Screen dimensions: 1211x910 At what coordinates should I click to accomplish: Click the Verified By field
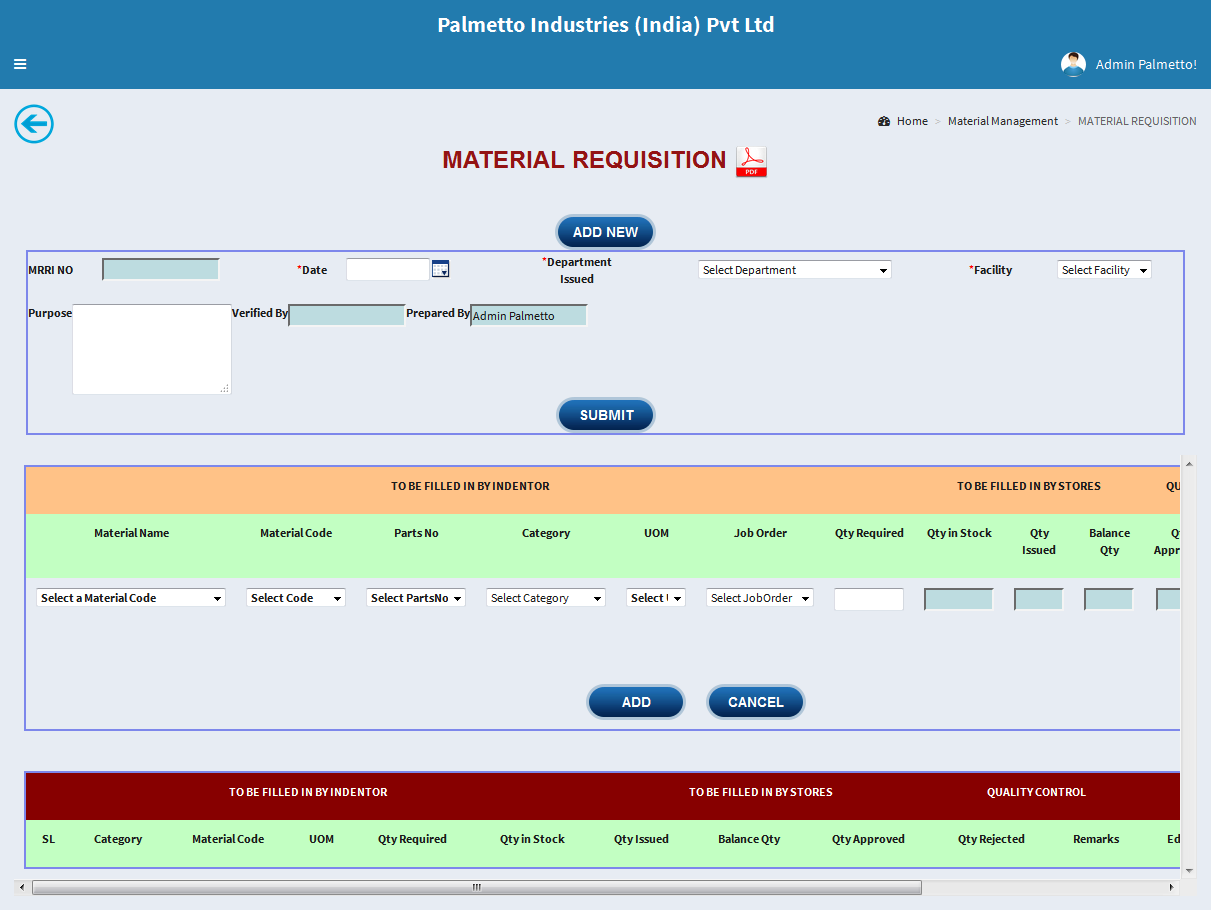(347, 315)
